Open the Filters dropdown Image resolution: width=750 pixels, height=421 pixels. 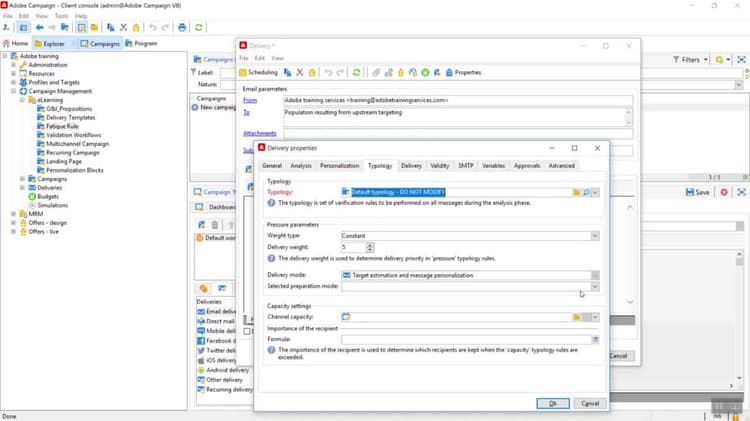click(x=690, y=60)
